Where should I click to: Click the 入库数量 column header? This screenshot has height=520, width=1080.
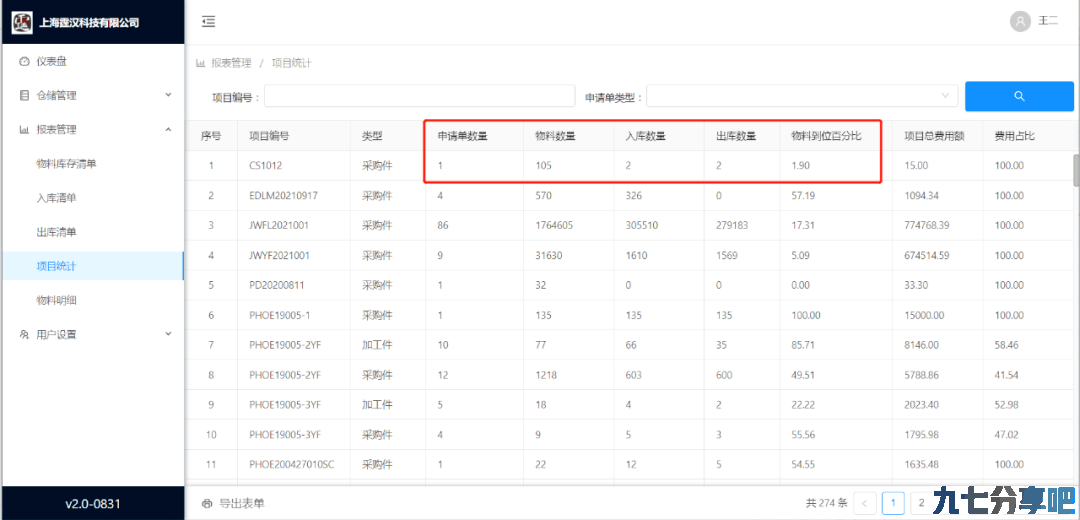tap(645, 136)
